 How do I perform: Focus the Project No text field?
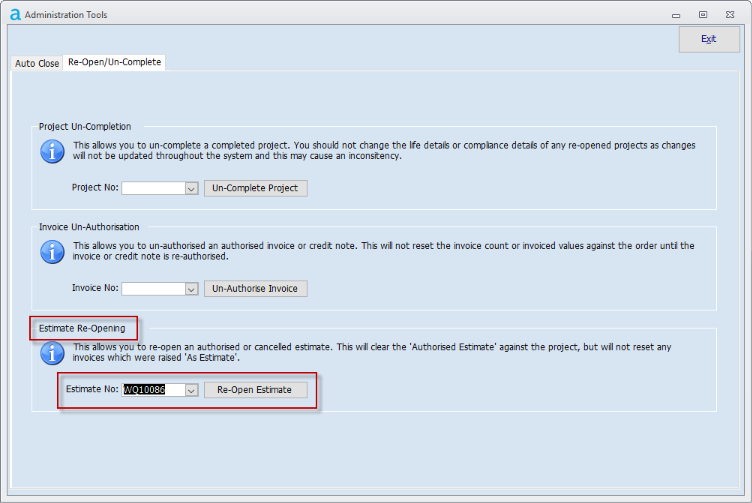[x=152, y=188]
